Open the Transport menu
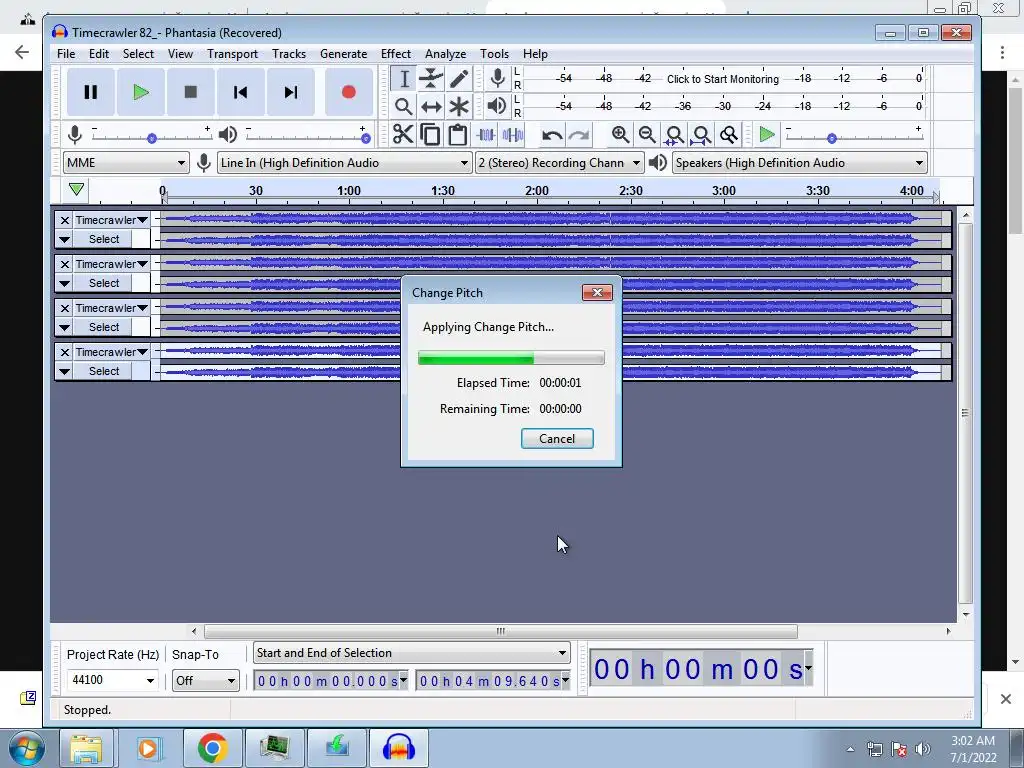The image size is (1024, 768). [x=232, y=54]
